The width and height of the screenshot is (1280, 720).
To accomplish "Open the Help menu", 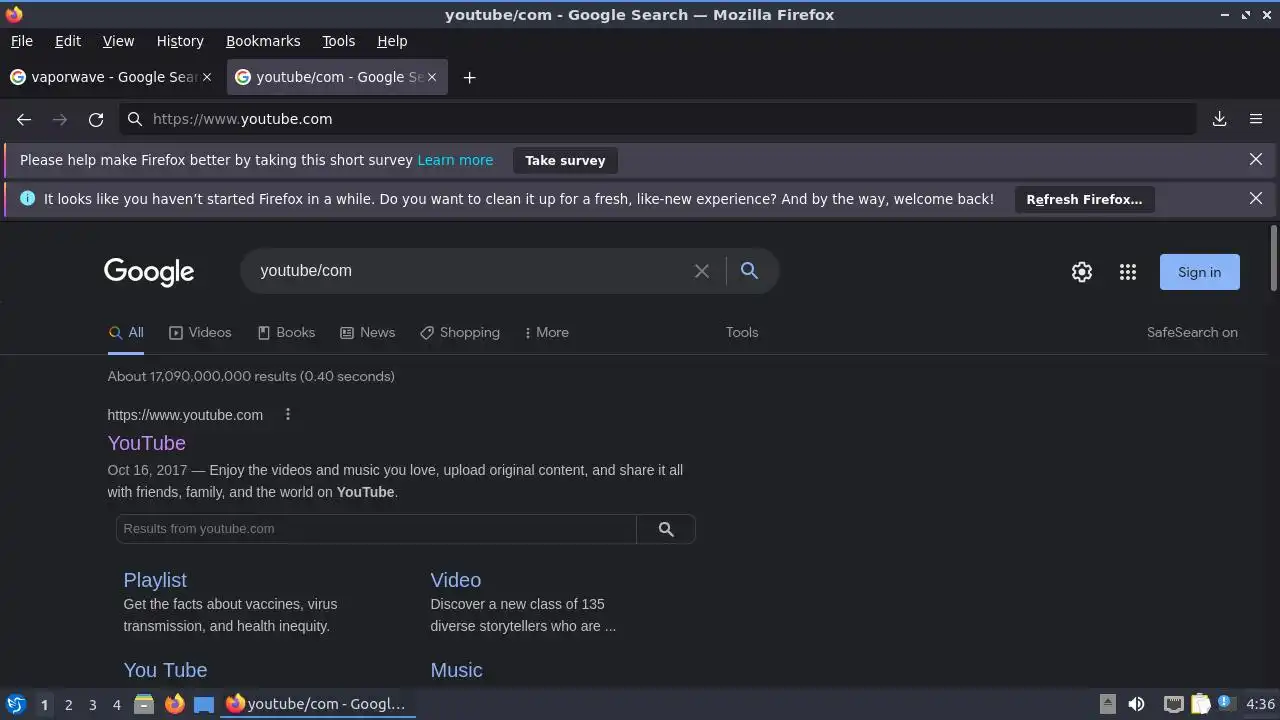I will (392, 41).
